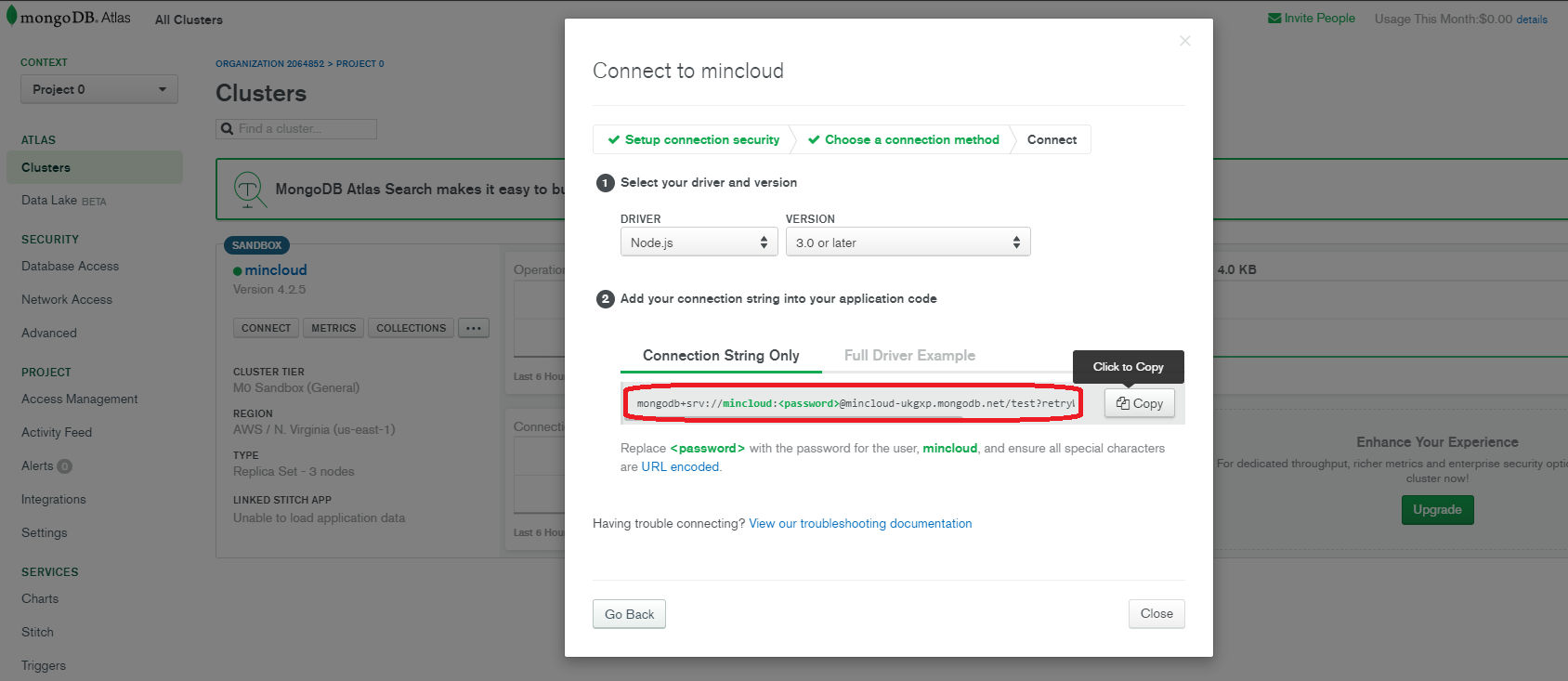Image resolution: width=1568 pixels, height=681 pixels.
Task: Open Access Management in the sidebar
Action: 80,399
